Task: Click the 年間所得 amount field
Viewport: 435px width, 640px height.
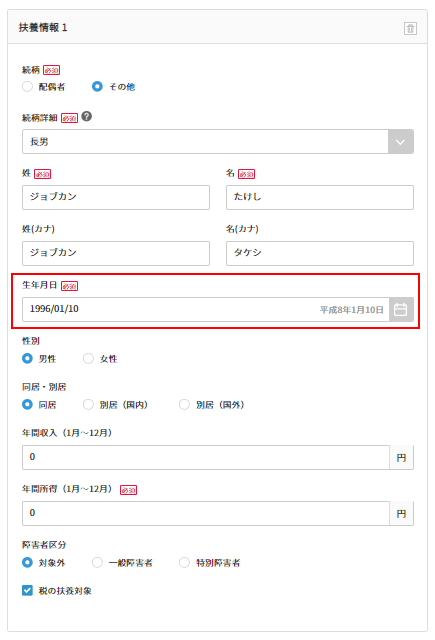Action: tap(206, 513)
